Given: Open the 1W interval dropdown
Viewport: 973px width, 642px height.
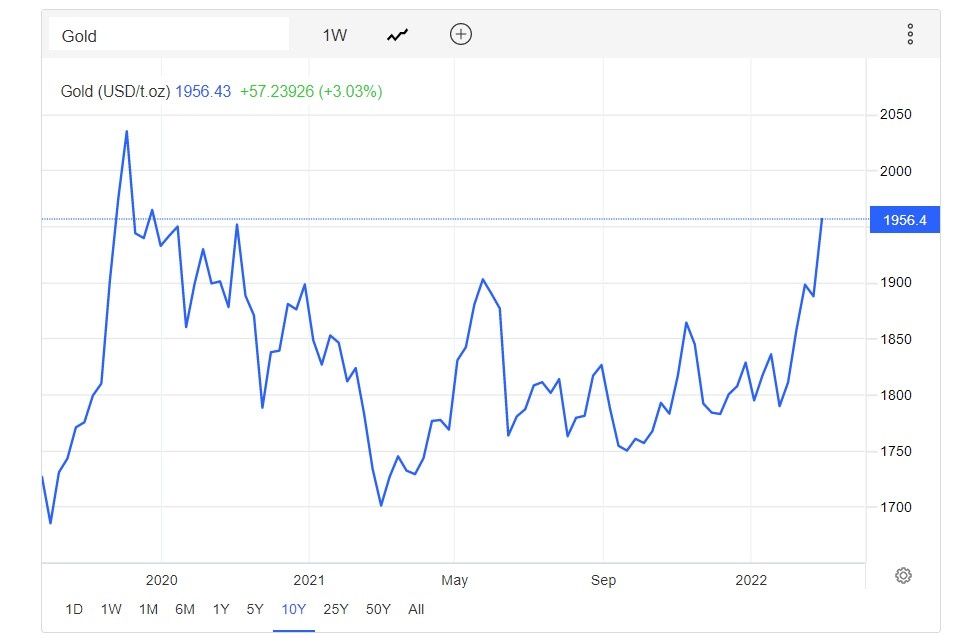Looking at the screenshot, I should click(334, 35).
